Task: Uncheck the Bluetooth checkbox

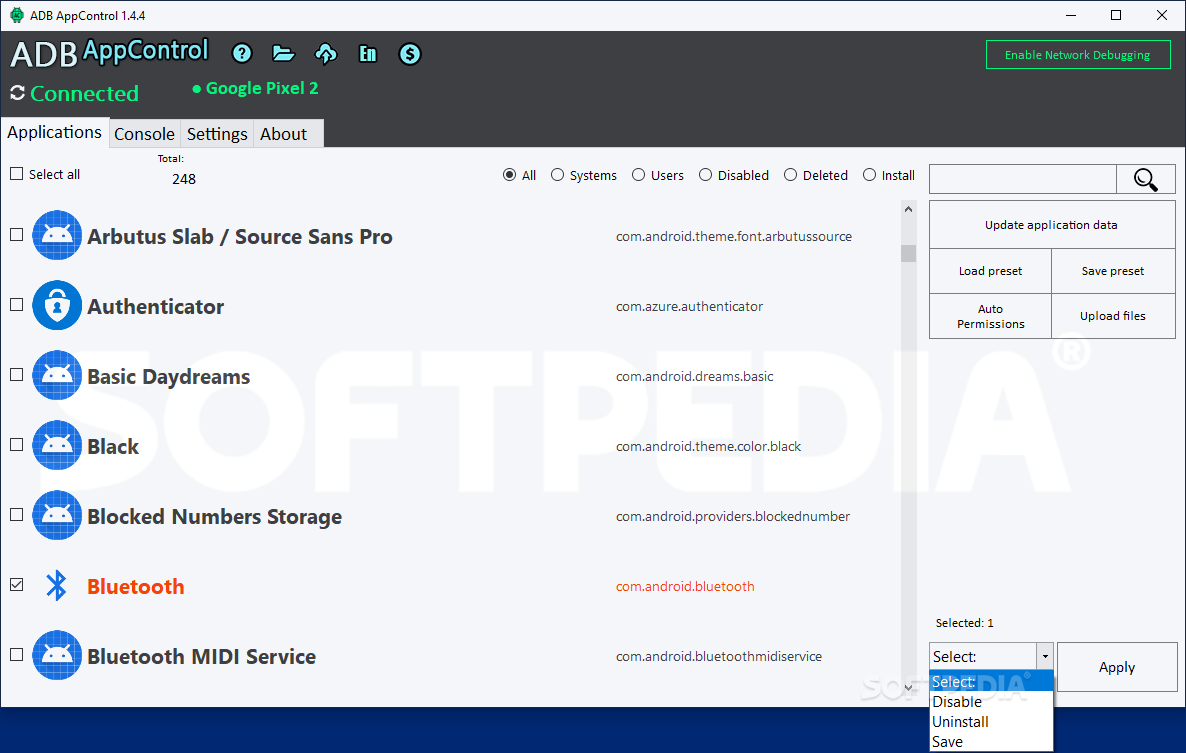Action: (17, 584)
